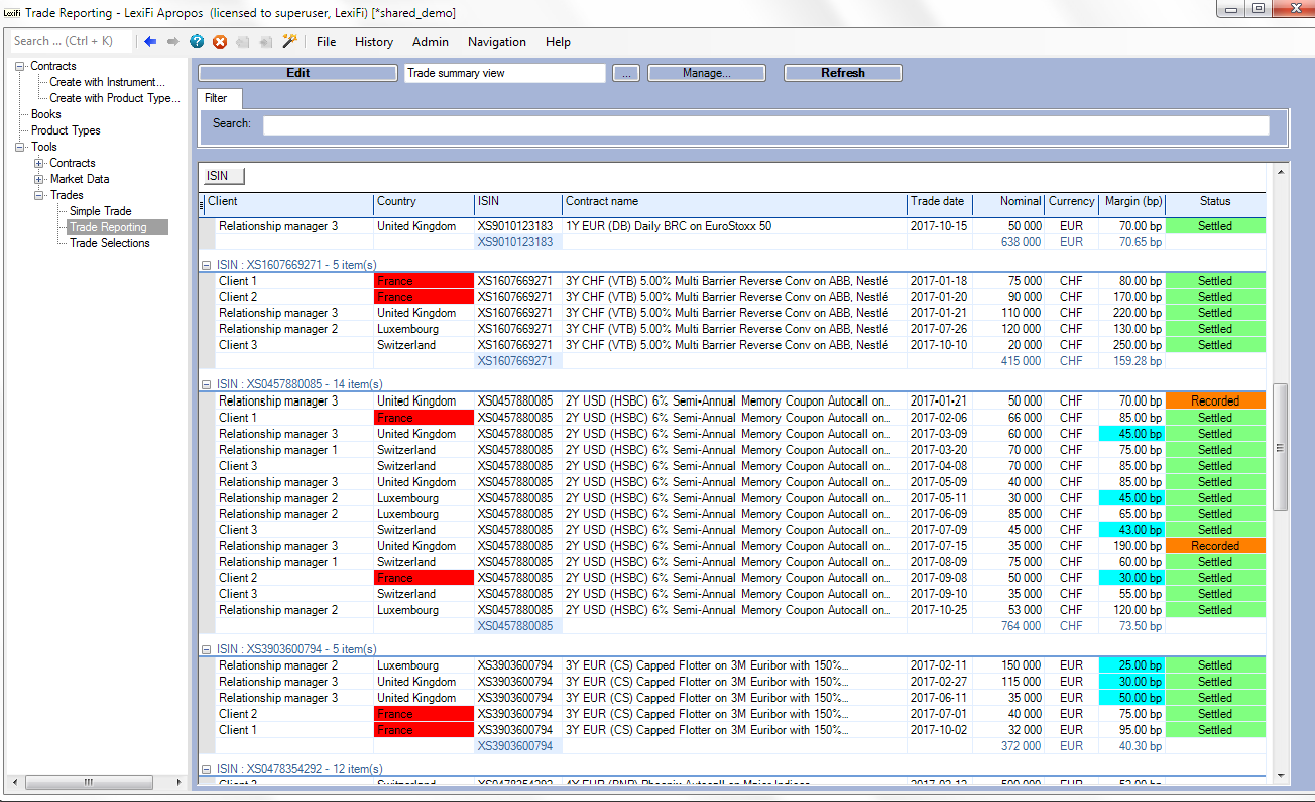
Task: Select Create with Product Type... tree item
Action: (114, 98)
